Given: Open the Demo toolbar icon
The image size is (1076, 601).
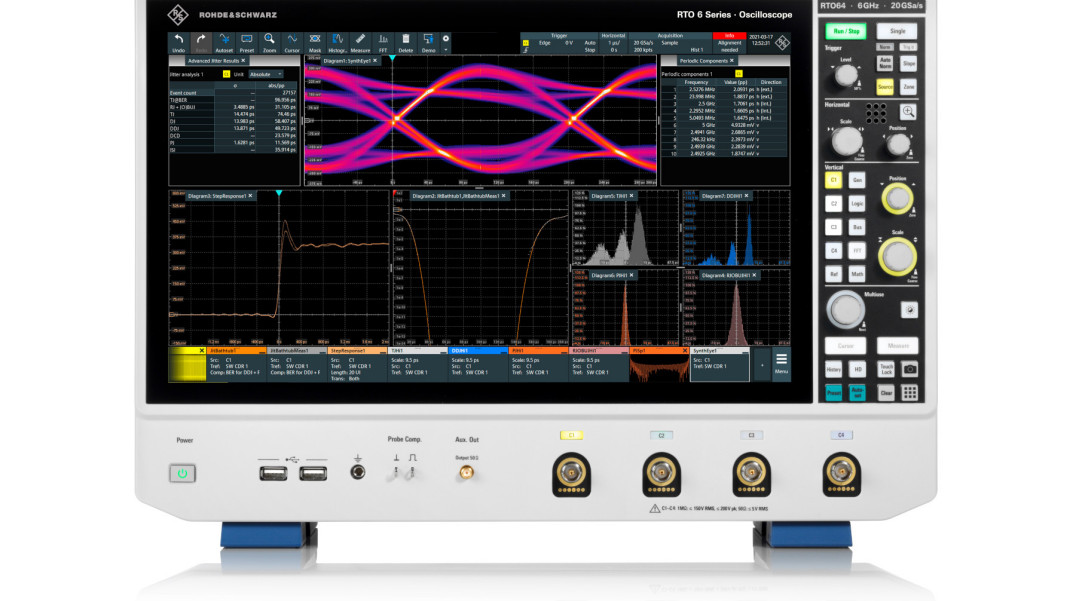Looking at the screenshot, I should [x=428, y=43].
